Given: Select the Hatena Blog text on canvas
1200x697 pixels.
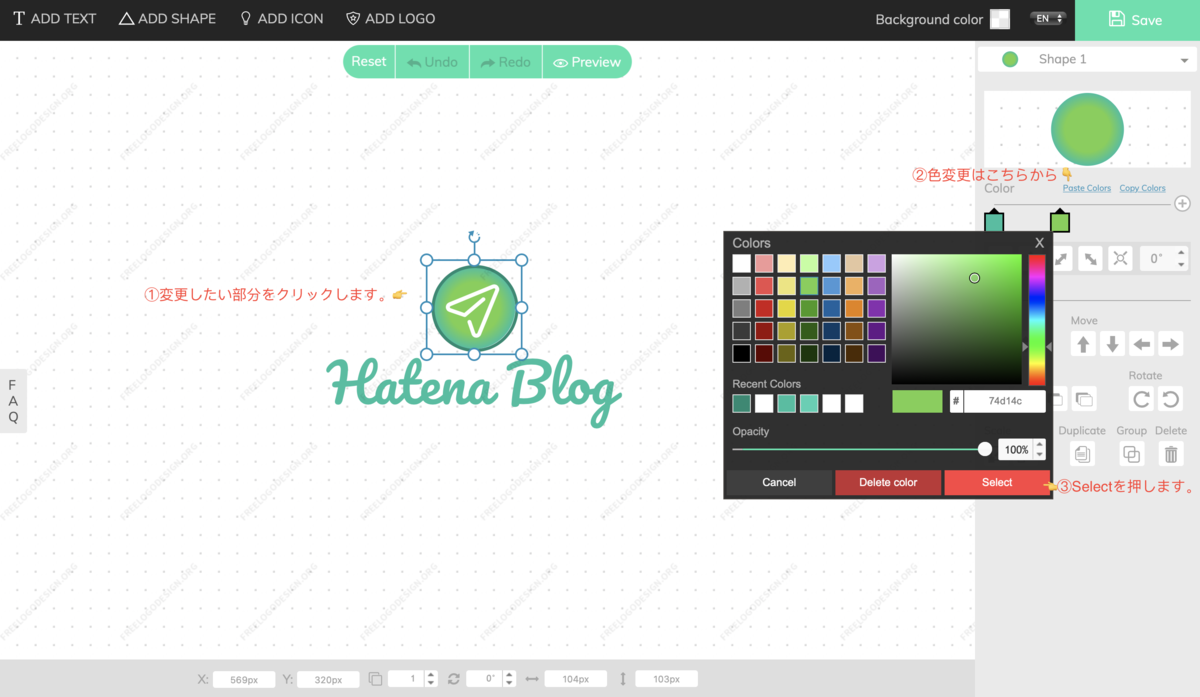Looking at the screenshot, I should 475,392.
